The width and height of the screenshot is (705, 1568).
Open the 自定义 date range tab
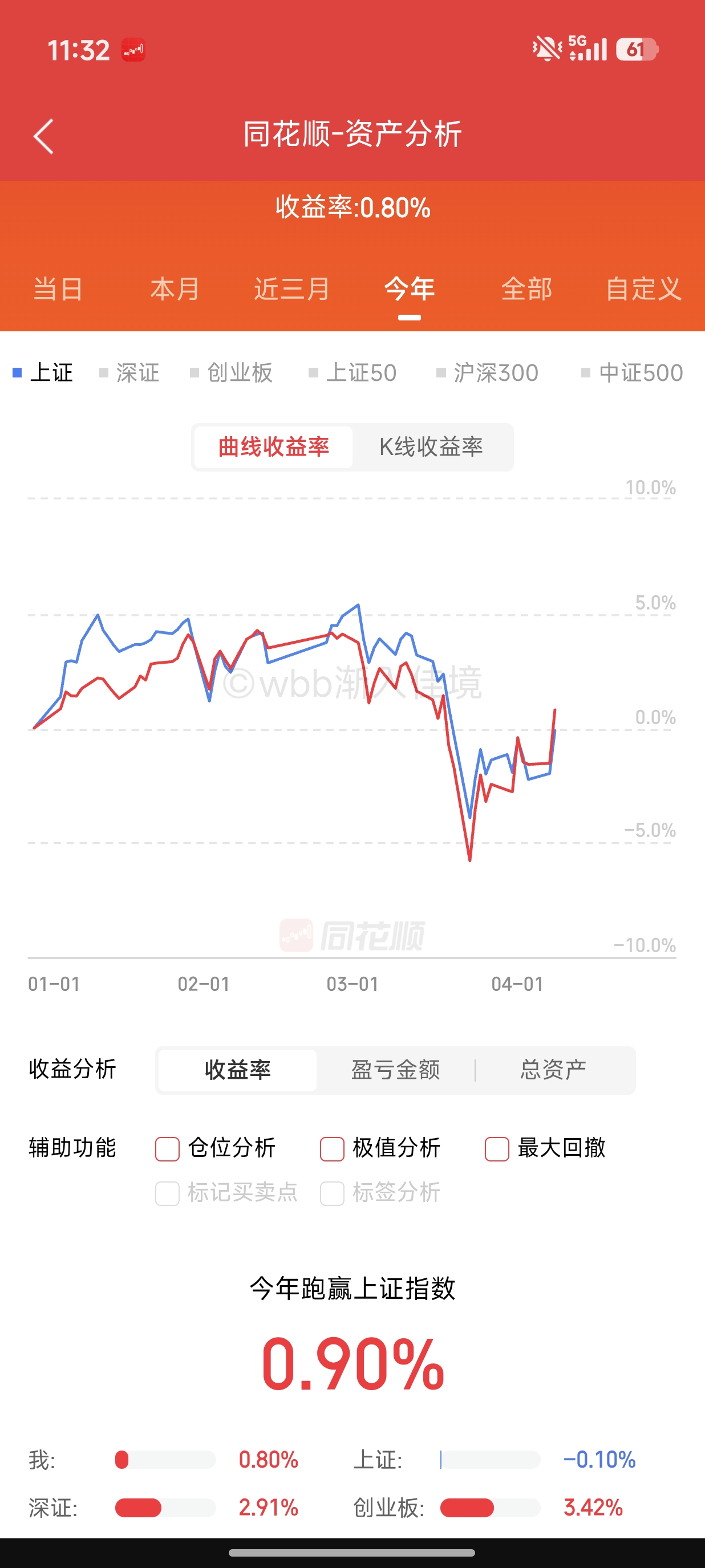click(x=643, y=289)
